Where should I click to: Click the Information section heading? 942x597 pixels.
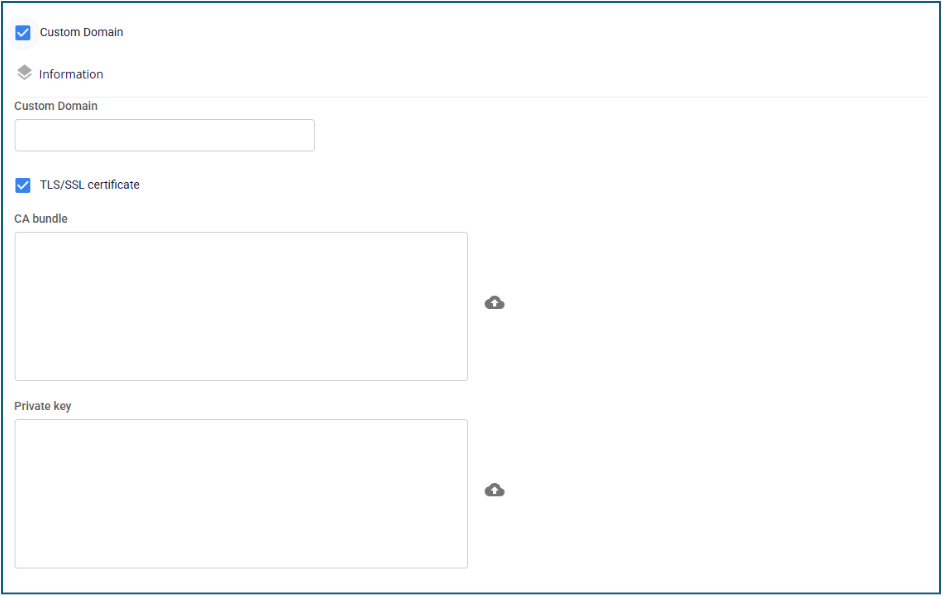coord(71,74)
